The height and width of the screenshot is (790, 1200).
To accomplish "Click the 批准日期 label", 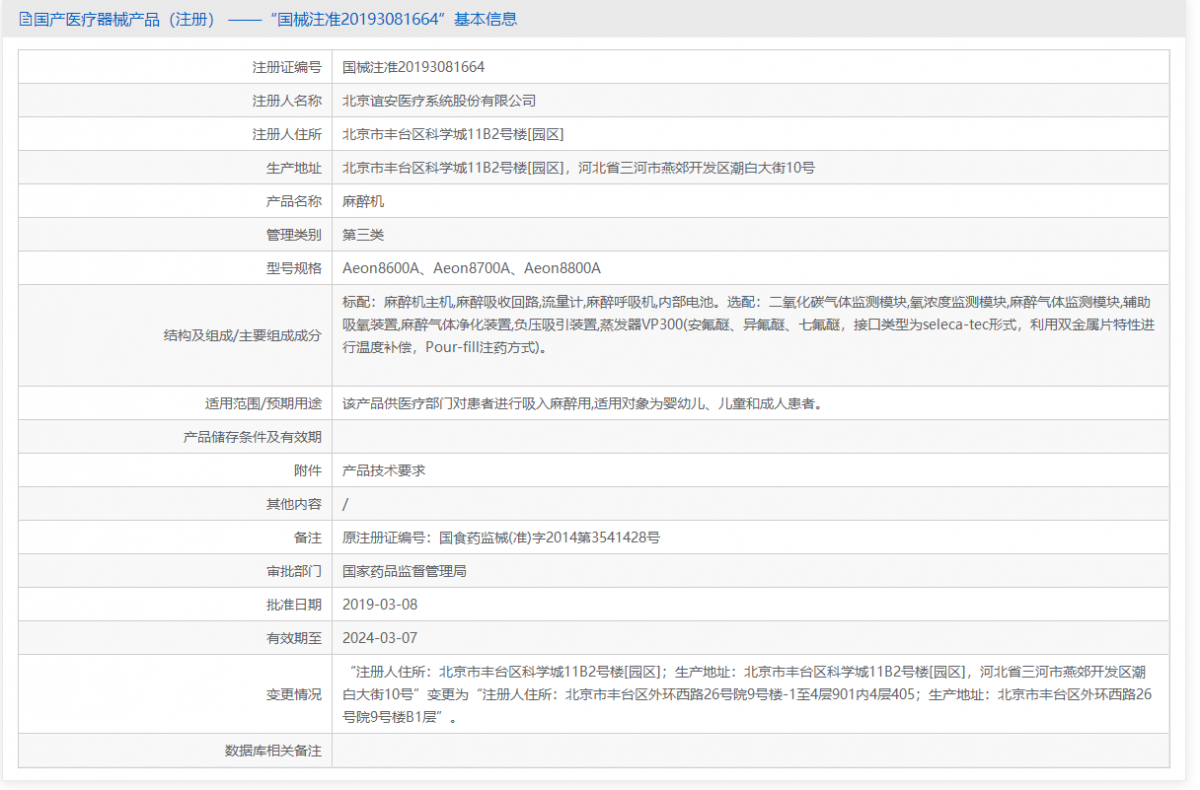I will click(x=294, y=605).
